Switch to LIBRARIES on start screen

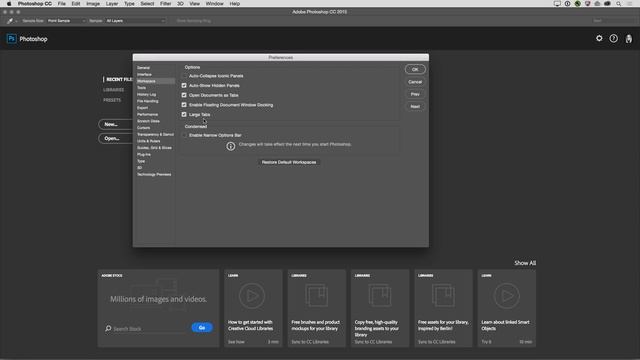click(x=113, y=90)
